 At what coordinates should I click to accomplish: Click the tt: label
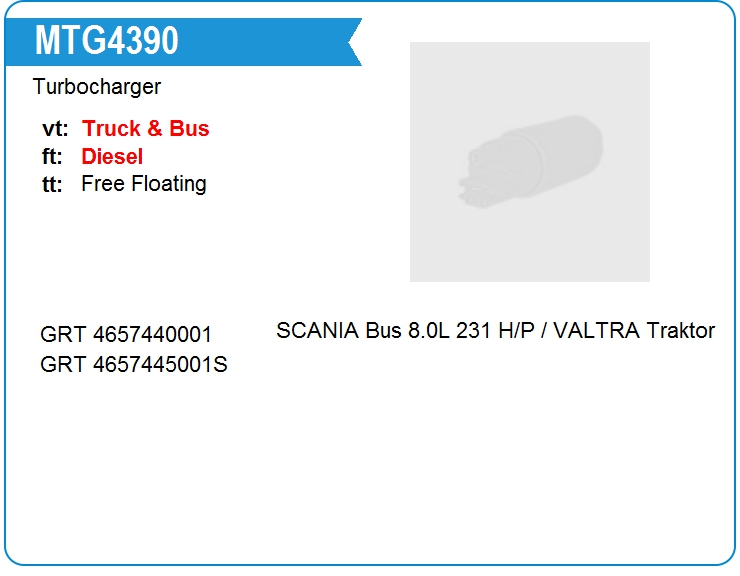(x=52, y=184)
